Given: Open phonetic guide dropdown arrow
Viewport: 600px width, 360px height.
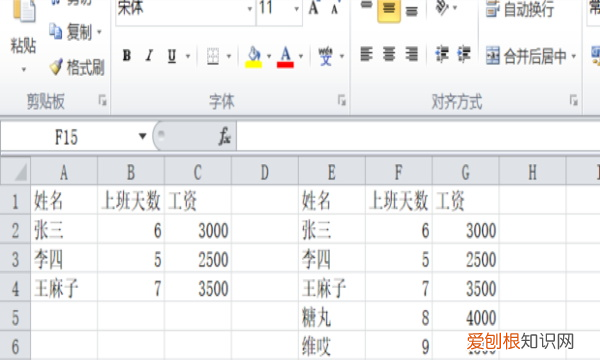Looking at the screenshot, I should click(342, 56).
